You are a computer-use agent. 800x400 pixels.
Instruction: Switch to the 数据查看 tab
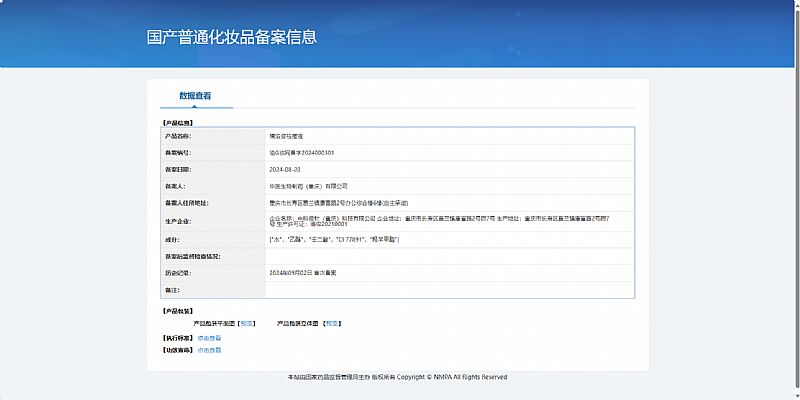pos(195,96)
